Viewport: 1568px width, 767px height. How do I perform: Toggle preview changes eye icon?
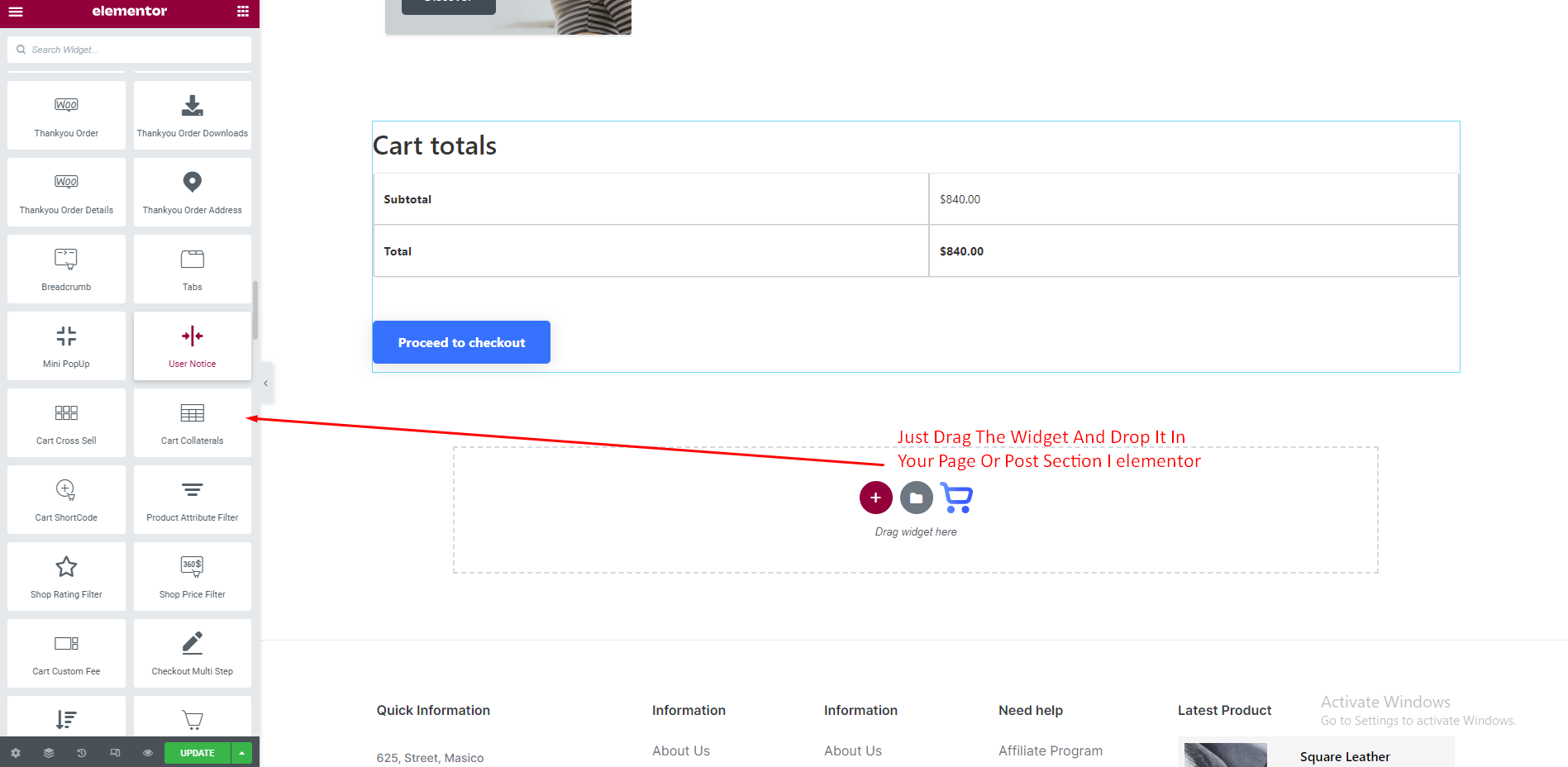click(x=148, y=753)
